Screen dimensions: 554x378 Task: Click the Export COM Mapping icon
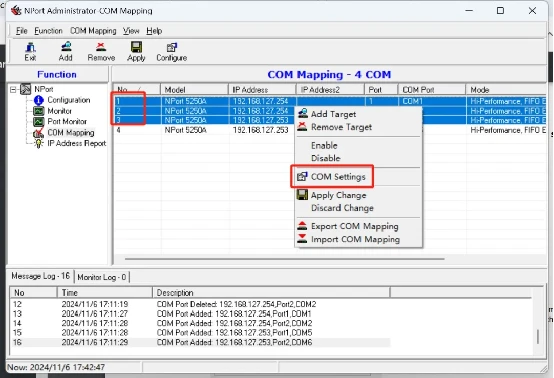tap(302, 226)
